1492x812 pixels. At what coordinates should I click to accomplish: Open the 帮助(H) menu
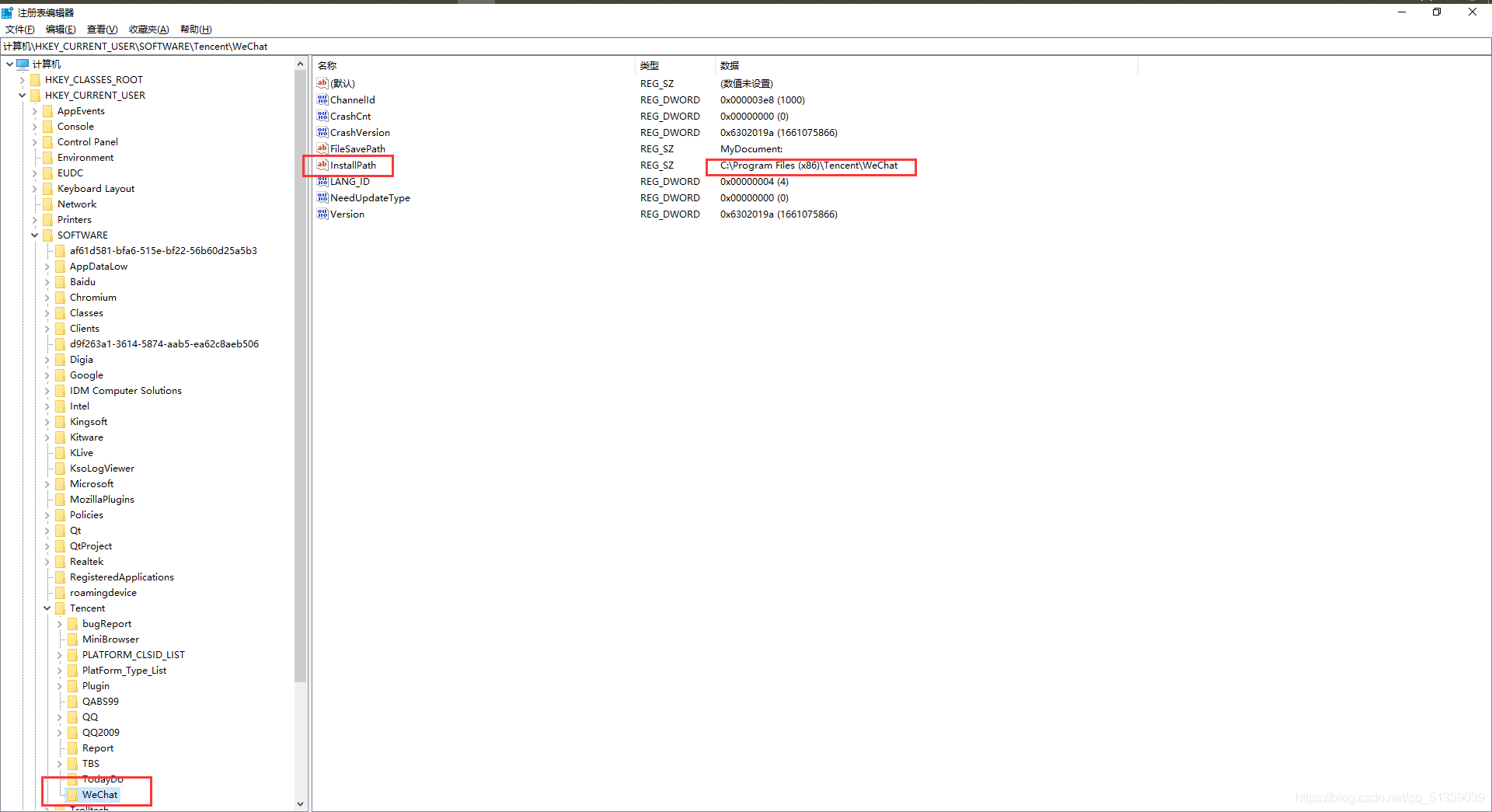pyautogui.click(x=196, y=30)
